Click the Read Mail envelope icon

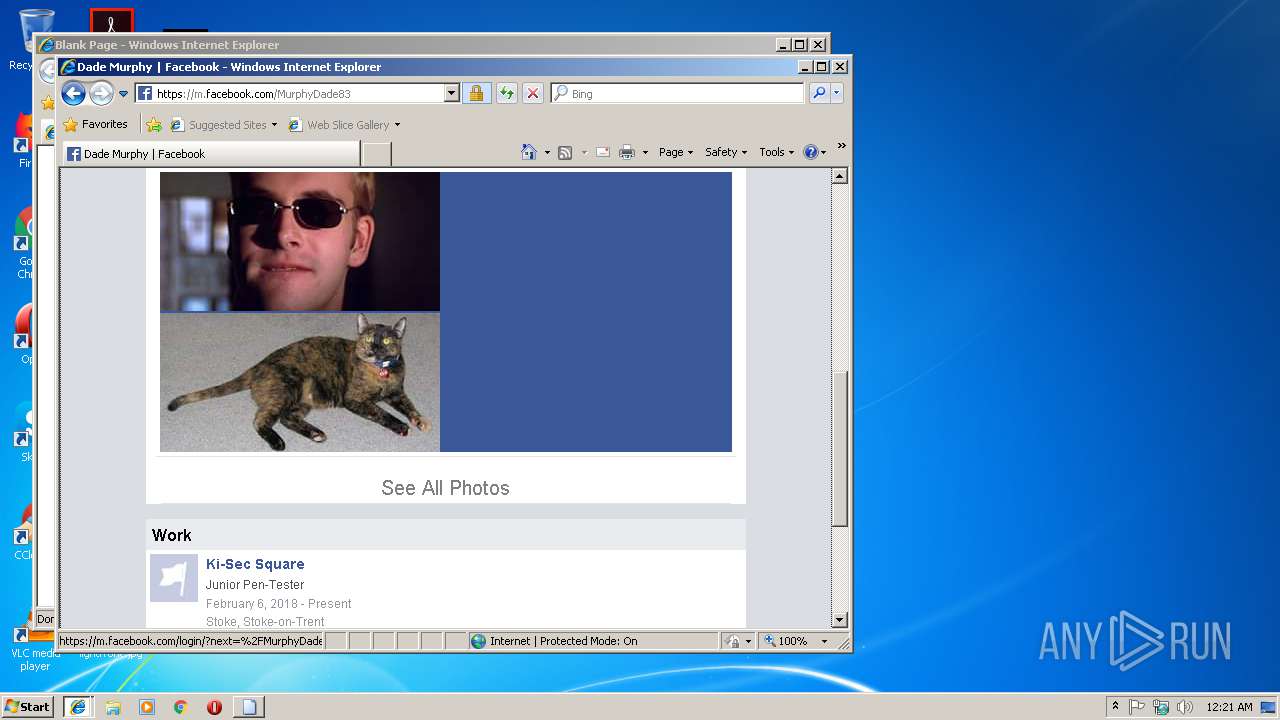pos(603,153)
